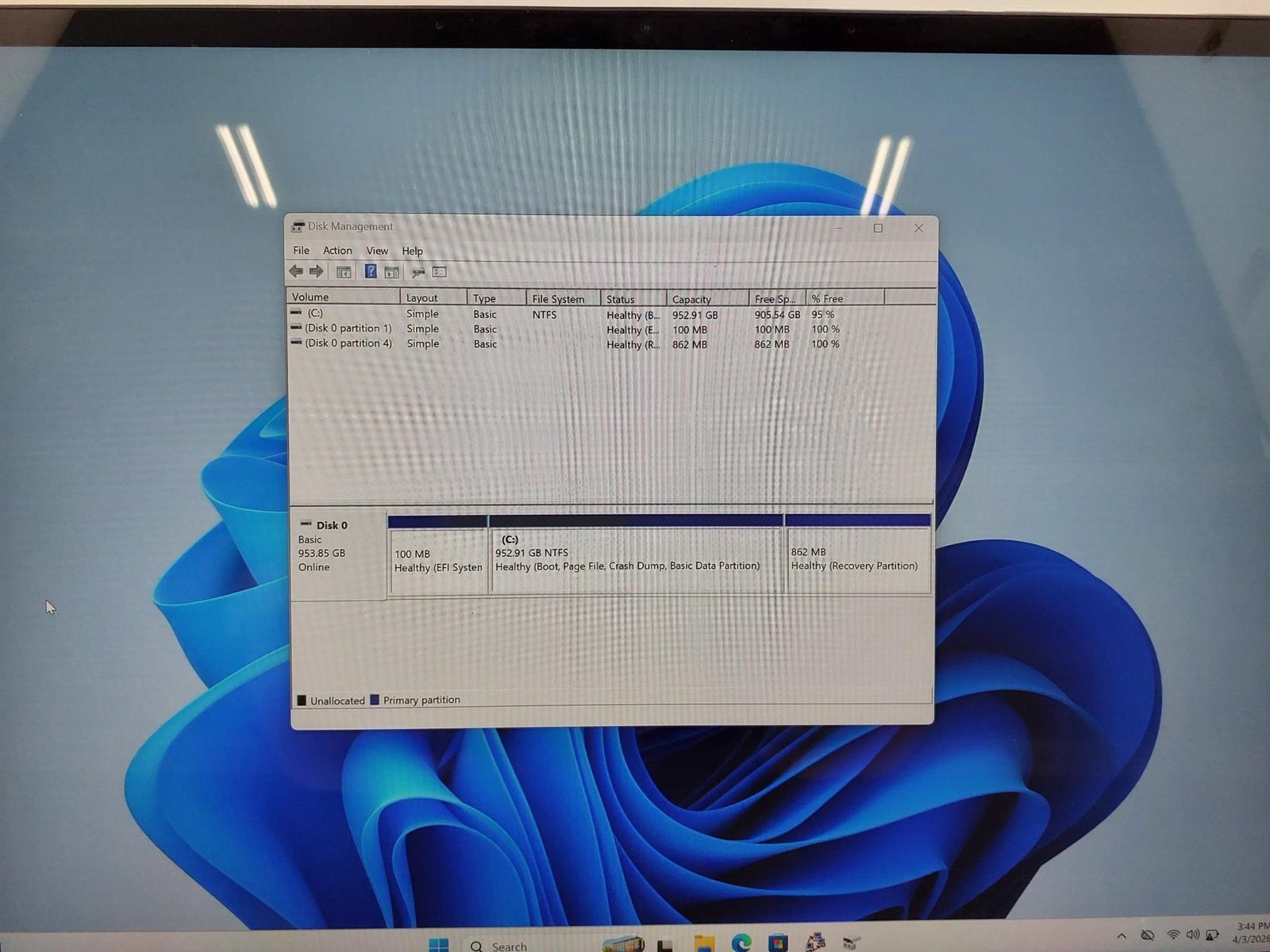The image size is (1270, 952).
Task: Click the battery tray icon
Action: 1212,935
